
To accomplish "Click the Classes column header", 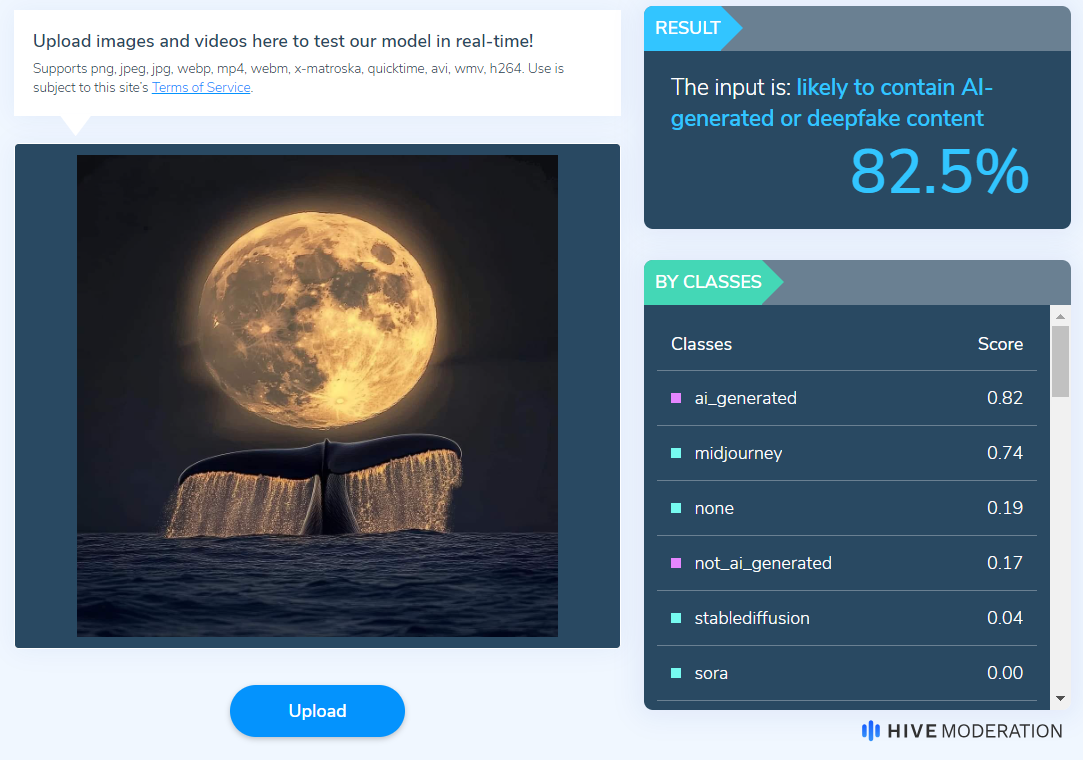I will coord(701,344).
